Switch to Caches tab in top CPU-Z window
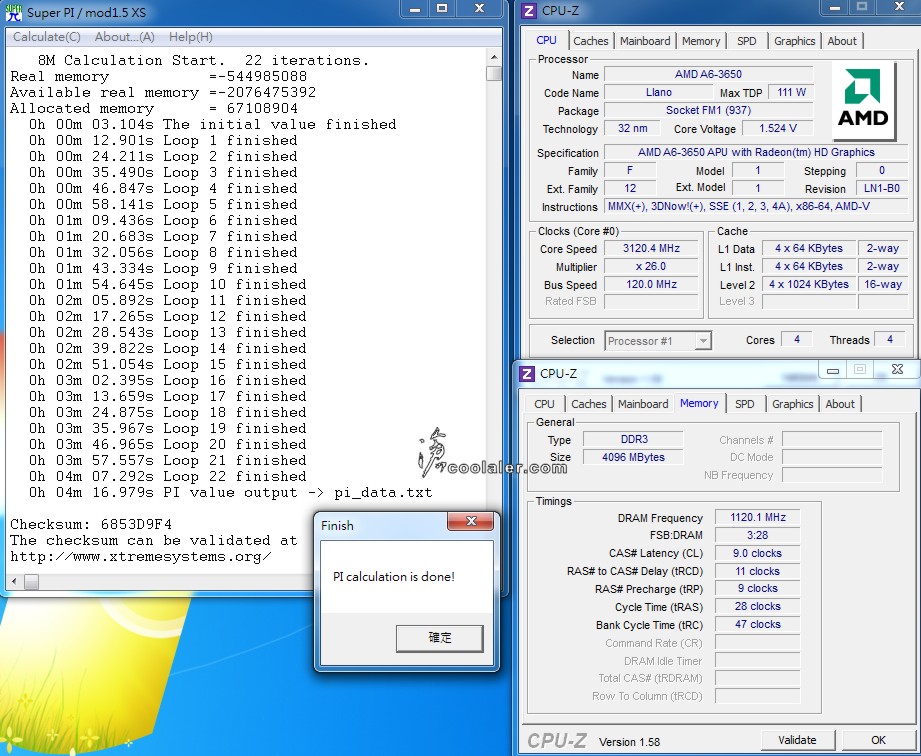Viewport: 921px width, 756px height. (591, 41)
